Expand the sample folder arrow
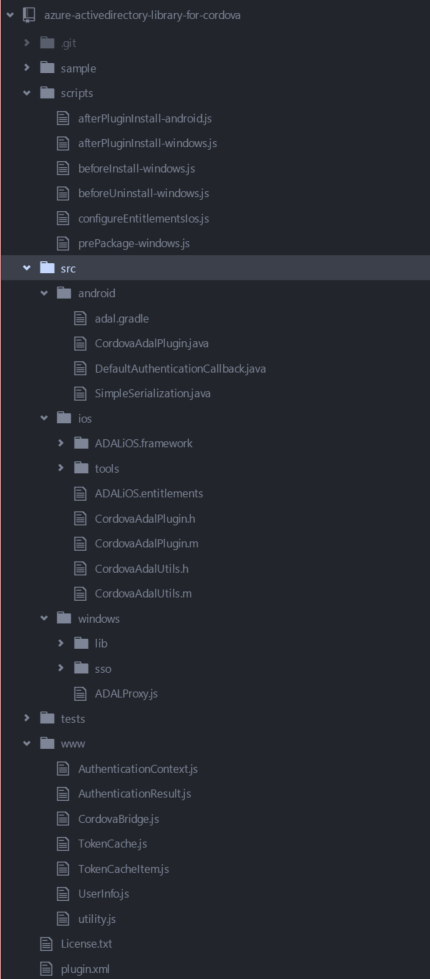The image size is (430, 979). point(27,68)
